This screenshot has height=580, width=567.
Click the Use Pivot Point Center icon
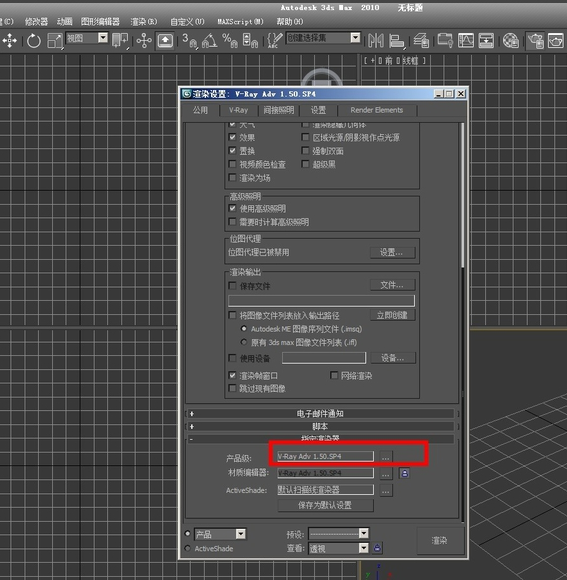[x=120, y=40]
